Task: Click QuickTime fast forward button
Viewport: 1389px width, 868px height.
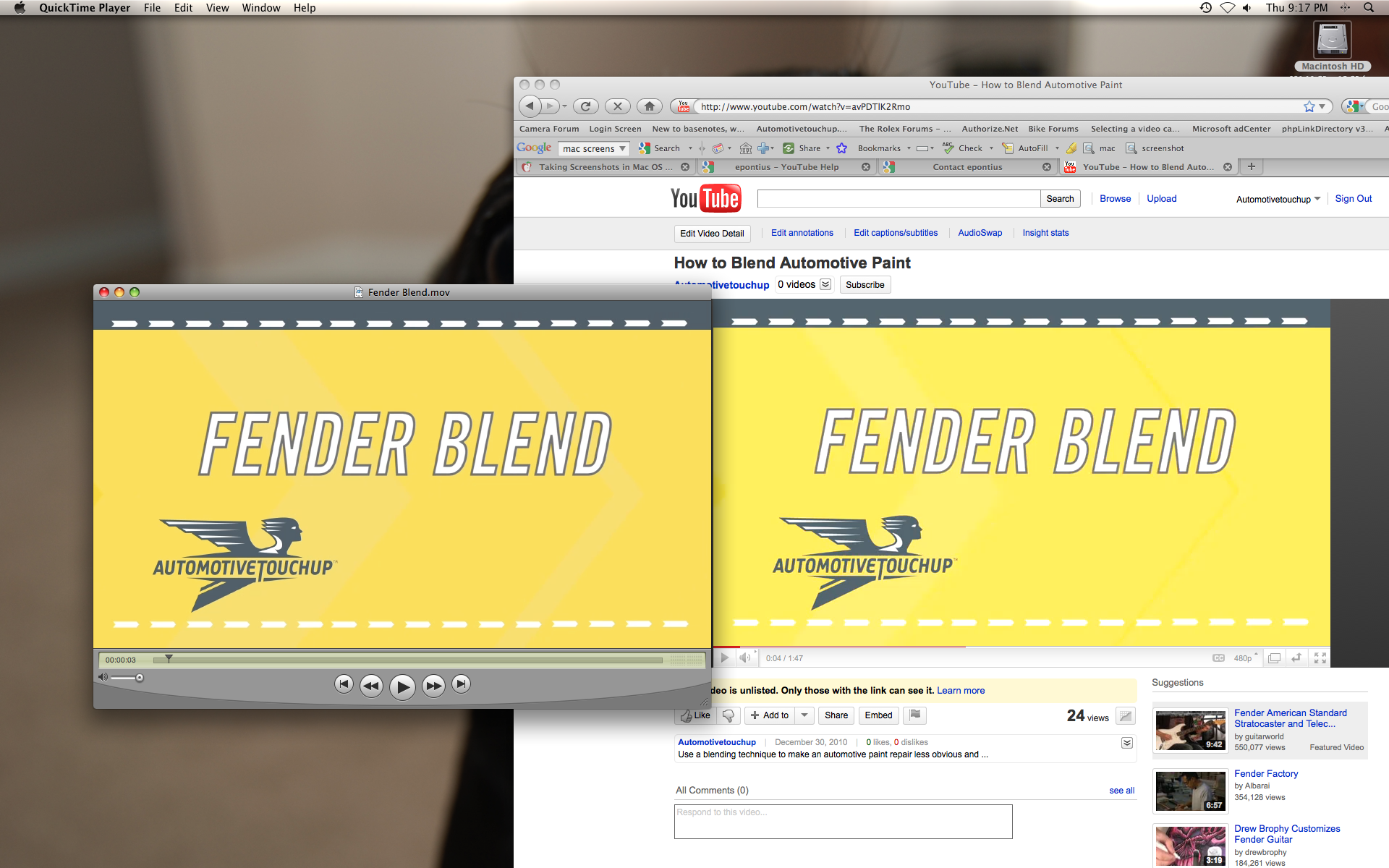Action: pos(433,686)
